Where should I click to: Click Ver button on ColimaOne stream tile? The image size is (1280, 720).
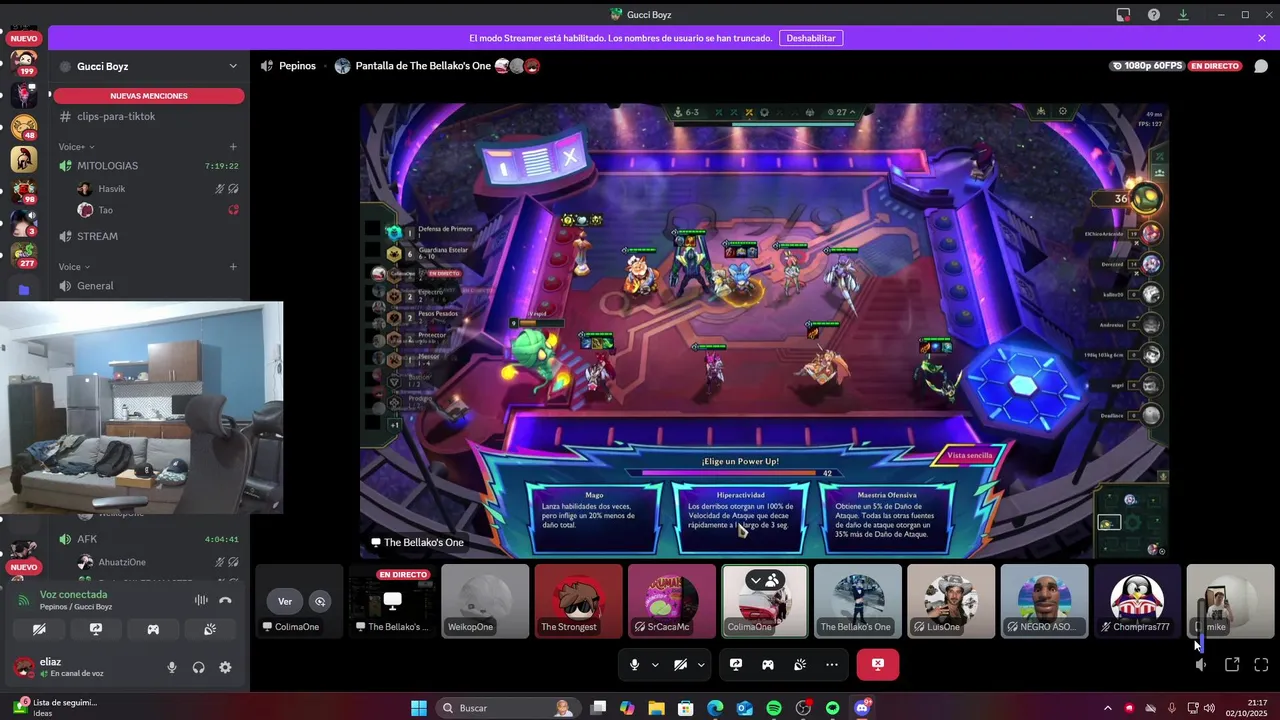(x=285, y=601)
